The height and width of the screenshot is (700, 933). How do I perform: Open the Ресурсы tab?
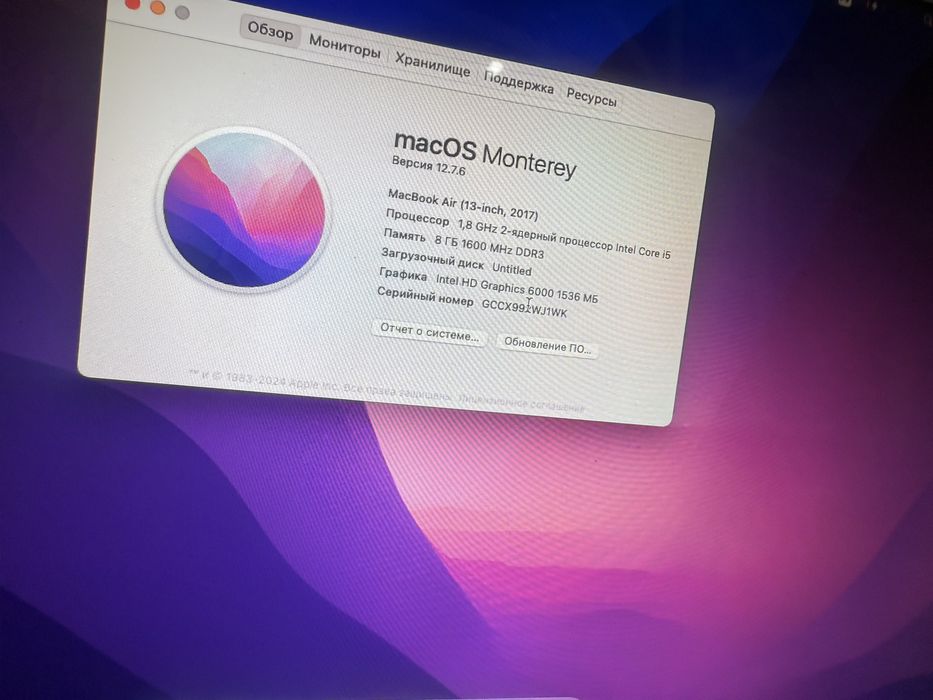591,97
